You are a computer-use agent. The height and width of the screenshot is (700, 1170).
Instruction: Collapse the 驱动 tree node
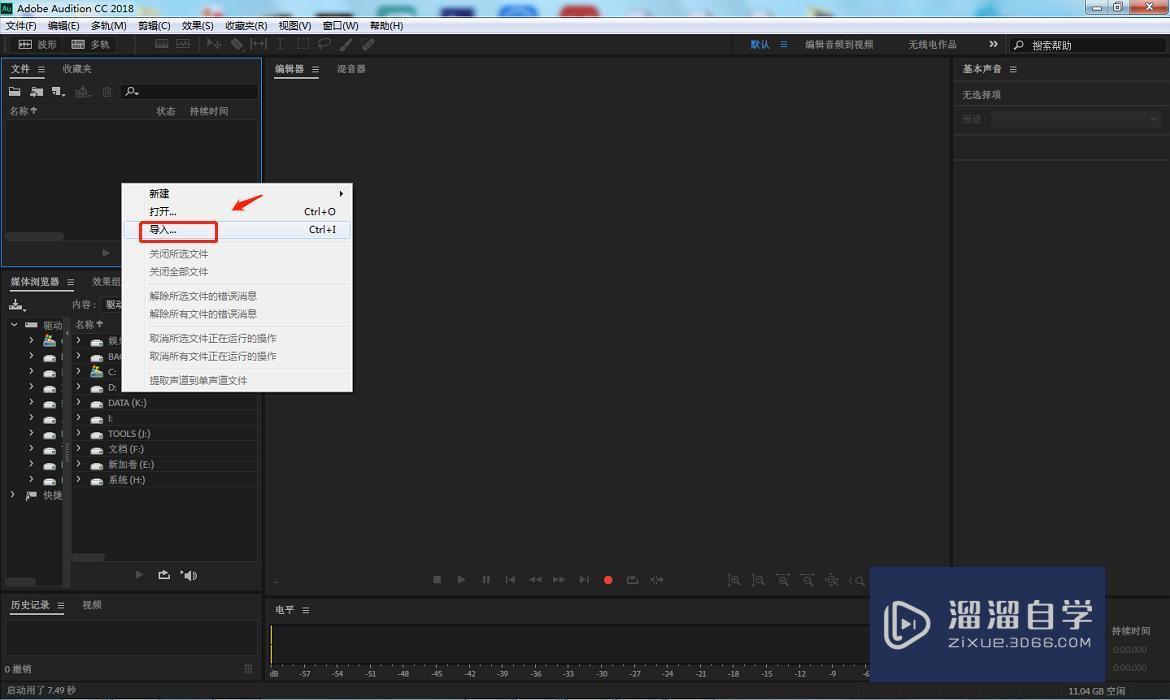coord(13,325)
